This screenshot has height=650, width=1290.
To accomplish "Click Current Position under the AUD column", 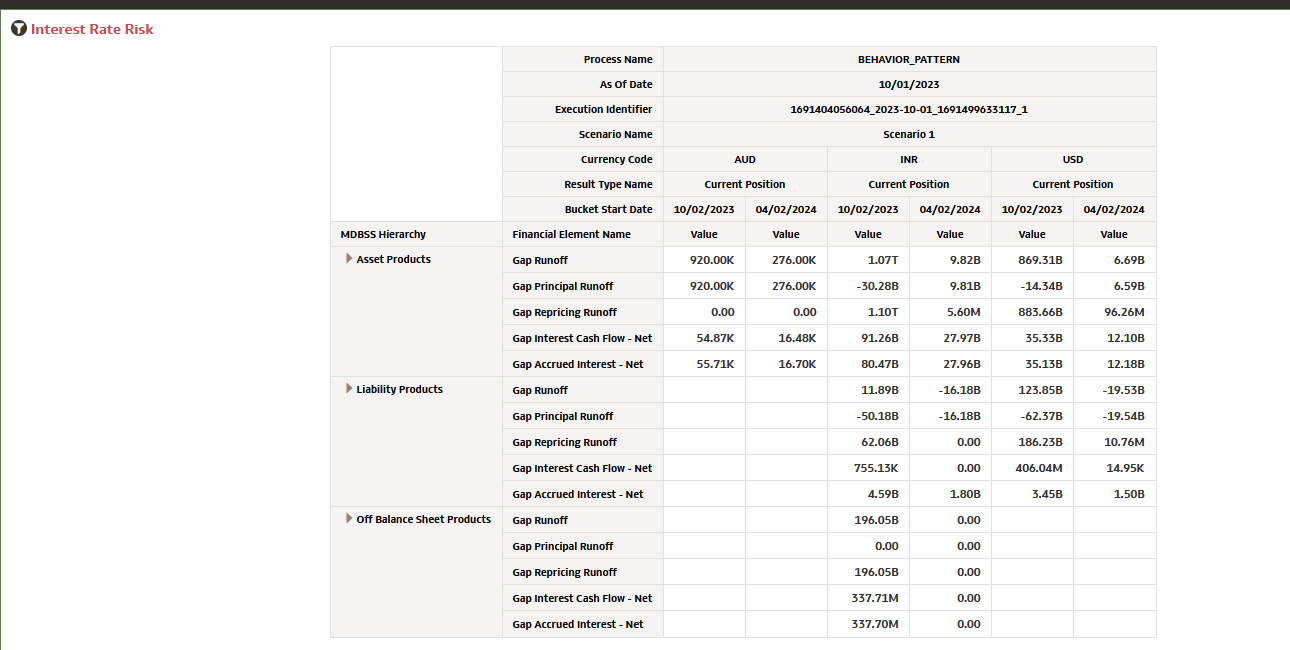I will click(x=745, y=185).
